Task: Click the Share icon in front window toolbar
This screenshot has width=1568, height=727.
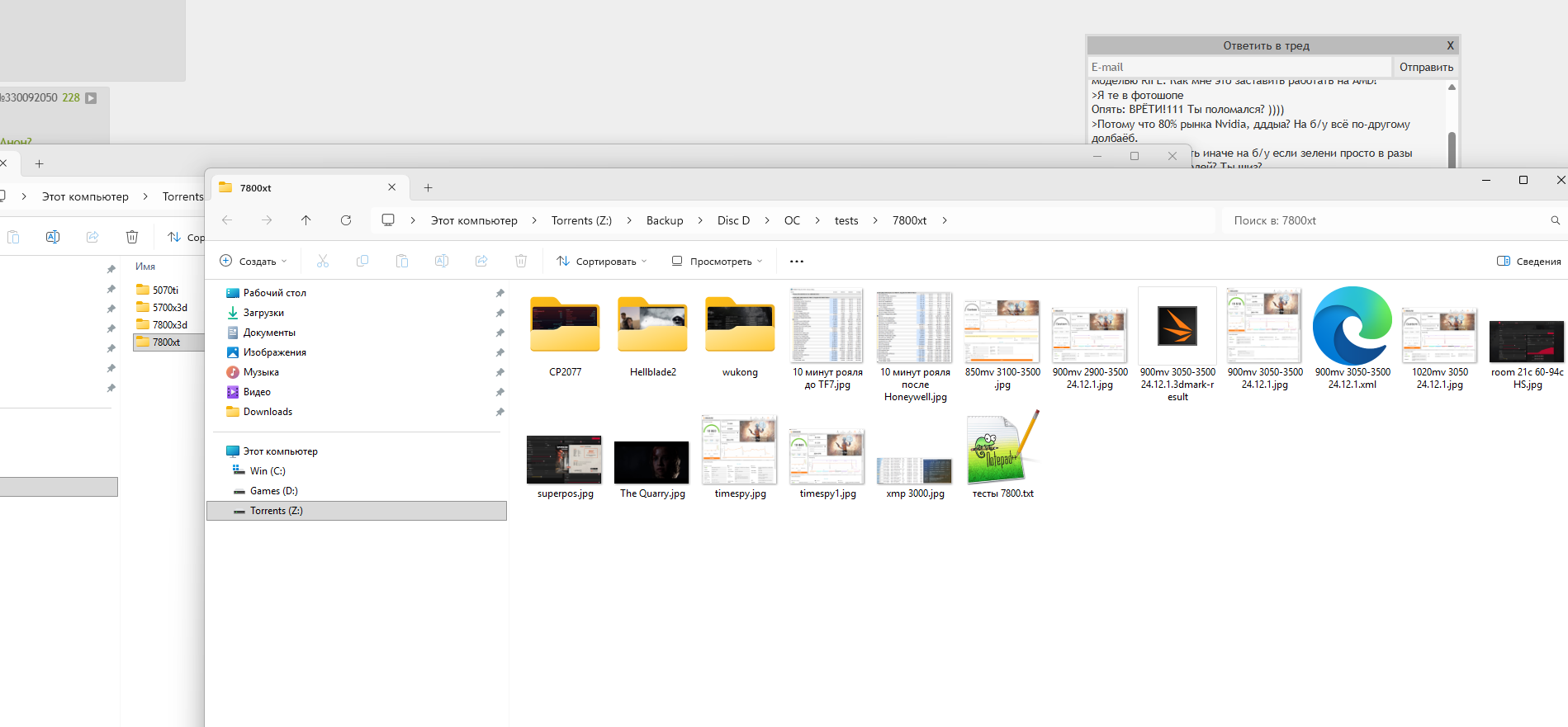Action: (x=481, y=262)
